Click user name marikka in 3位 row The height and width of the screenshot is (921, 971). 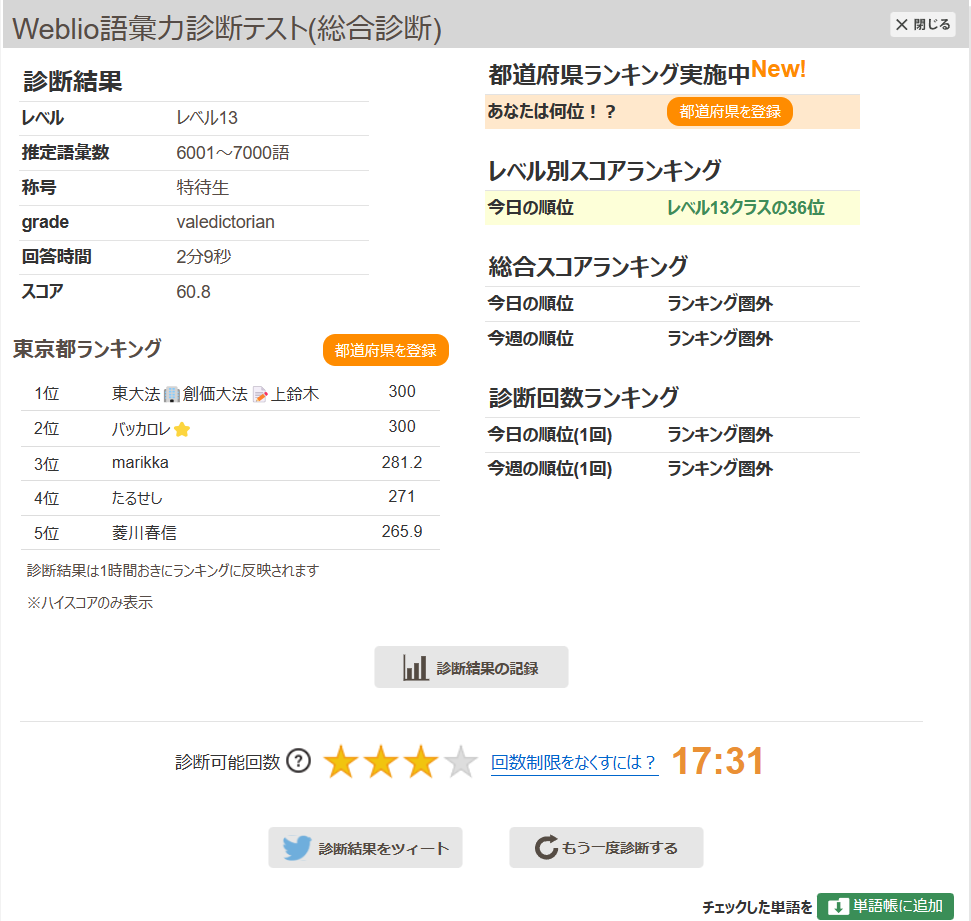[x=140, y=463]
